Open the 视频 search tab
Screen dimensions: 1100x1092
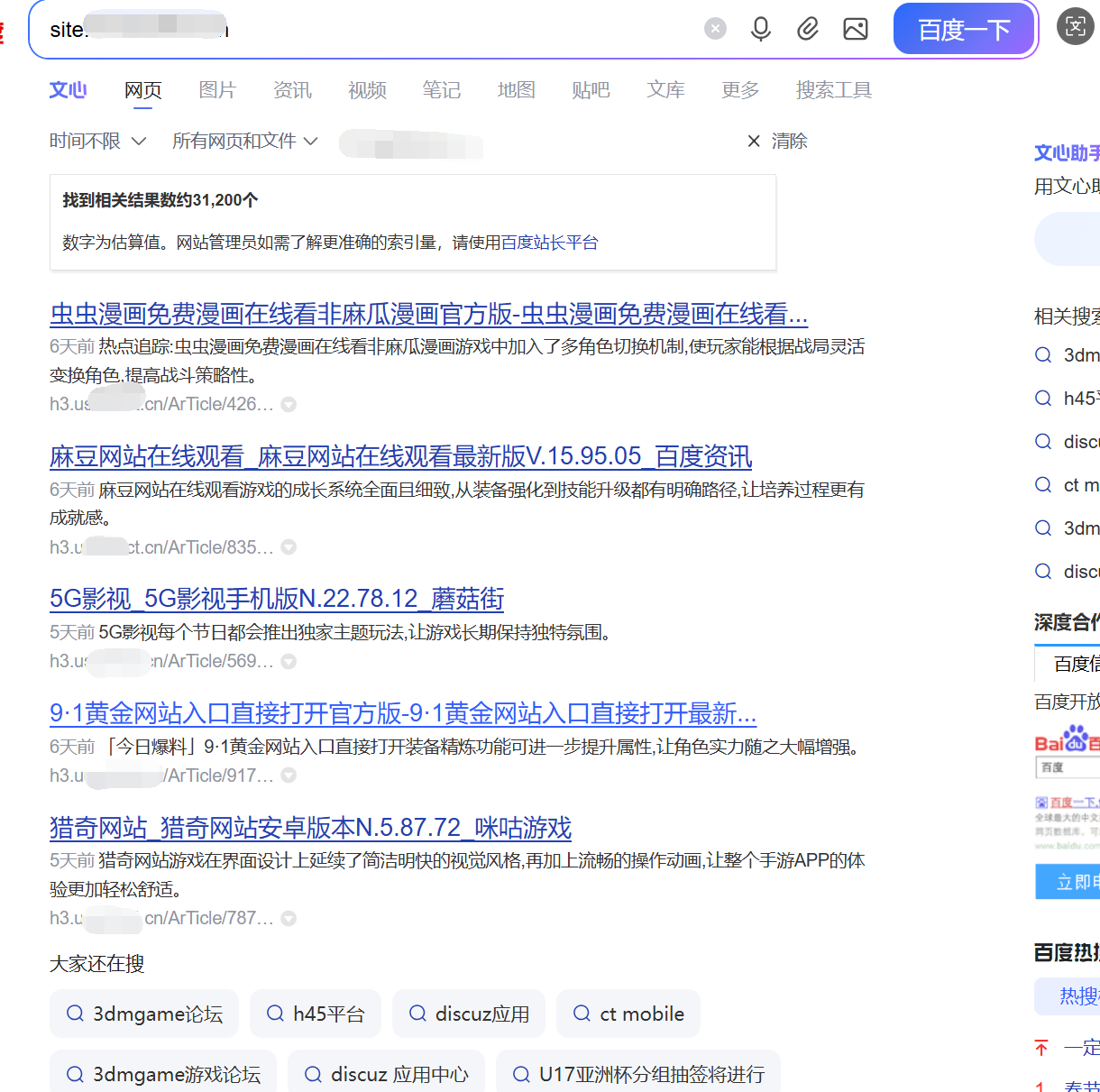[x=367, y=90]
